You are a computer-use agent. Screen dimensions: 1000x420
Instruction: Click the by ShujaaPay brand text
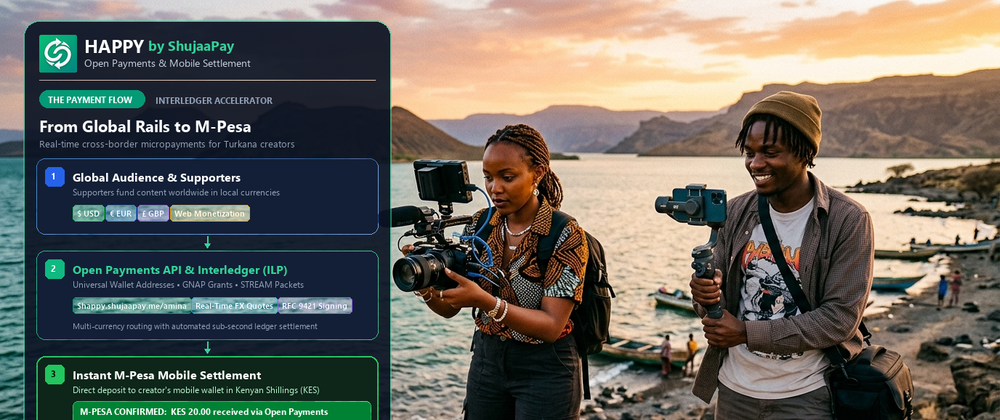point(191,47)
